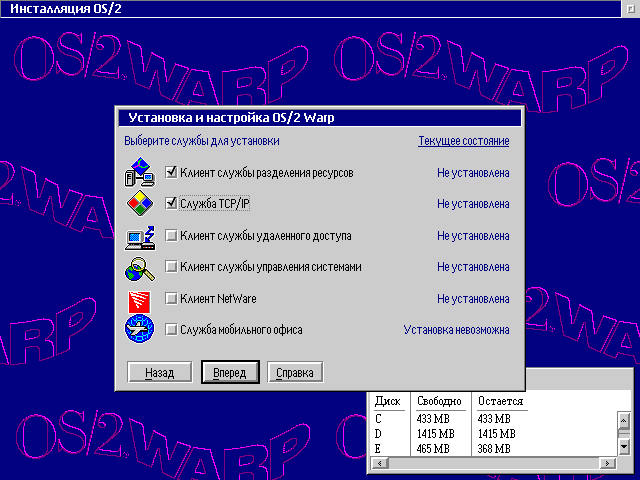Click Не установлена status next to TCP/IP
This screenshot has height=480, width=640.
click(x=473, y=204)
